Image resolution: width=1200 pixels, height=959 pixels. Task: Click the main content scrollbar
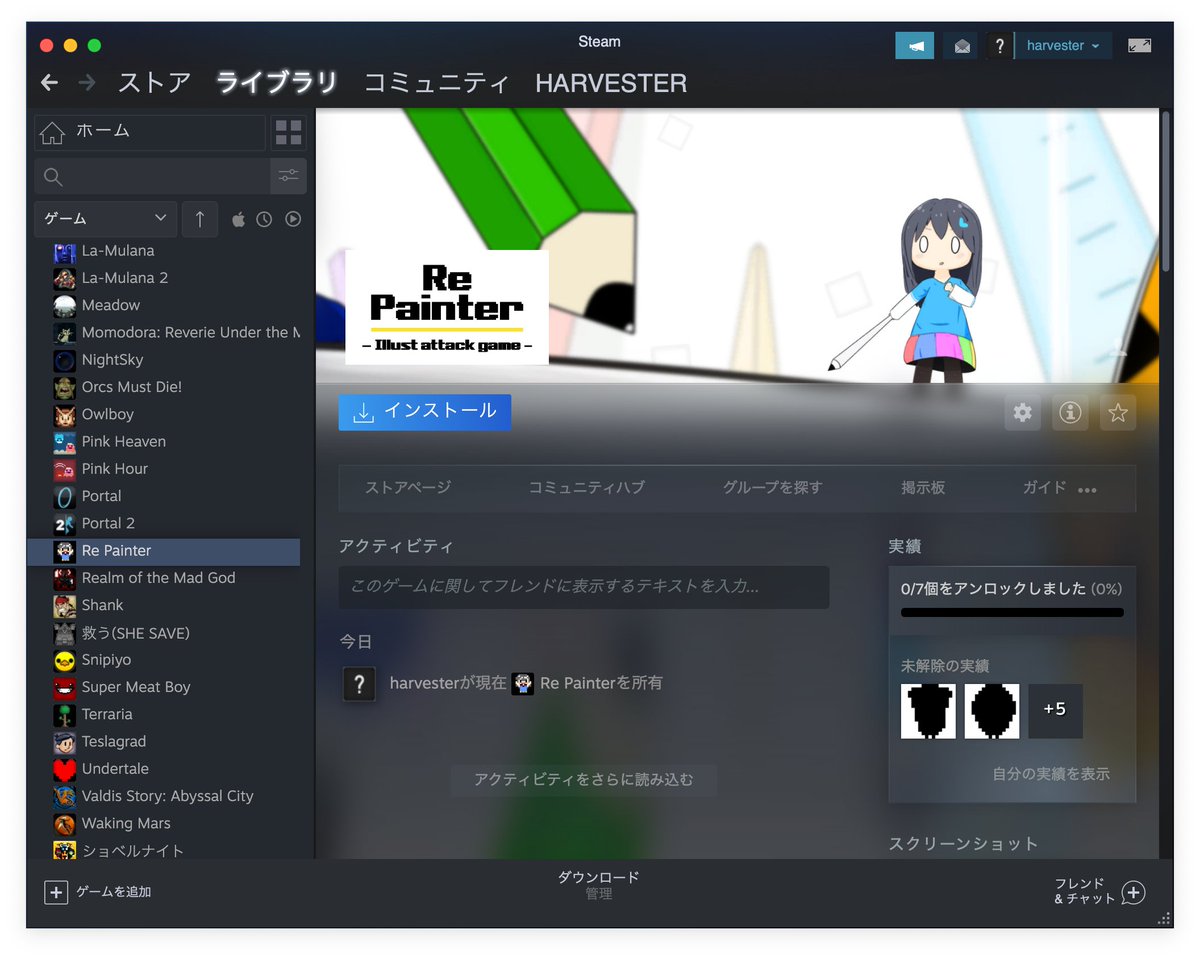click(x=1165, y=190)
